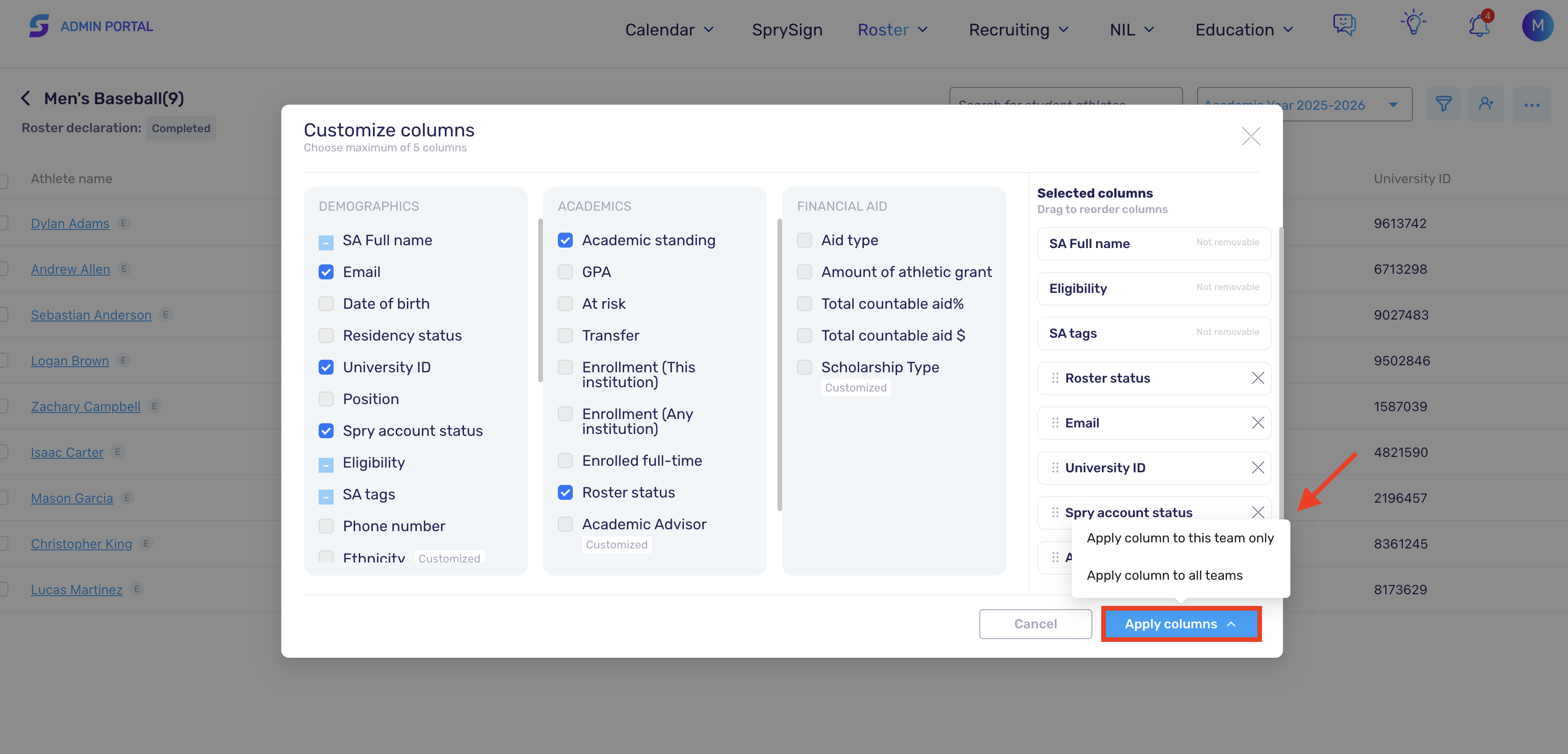Image resolution: width=1568 pixels, height=754 pixels.
Task: Open the three-dot more options menu
Action: pyautogui.click(x=1532, y=104)
